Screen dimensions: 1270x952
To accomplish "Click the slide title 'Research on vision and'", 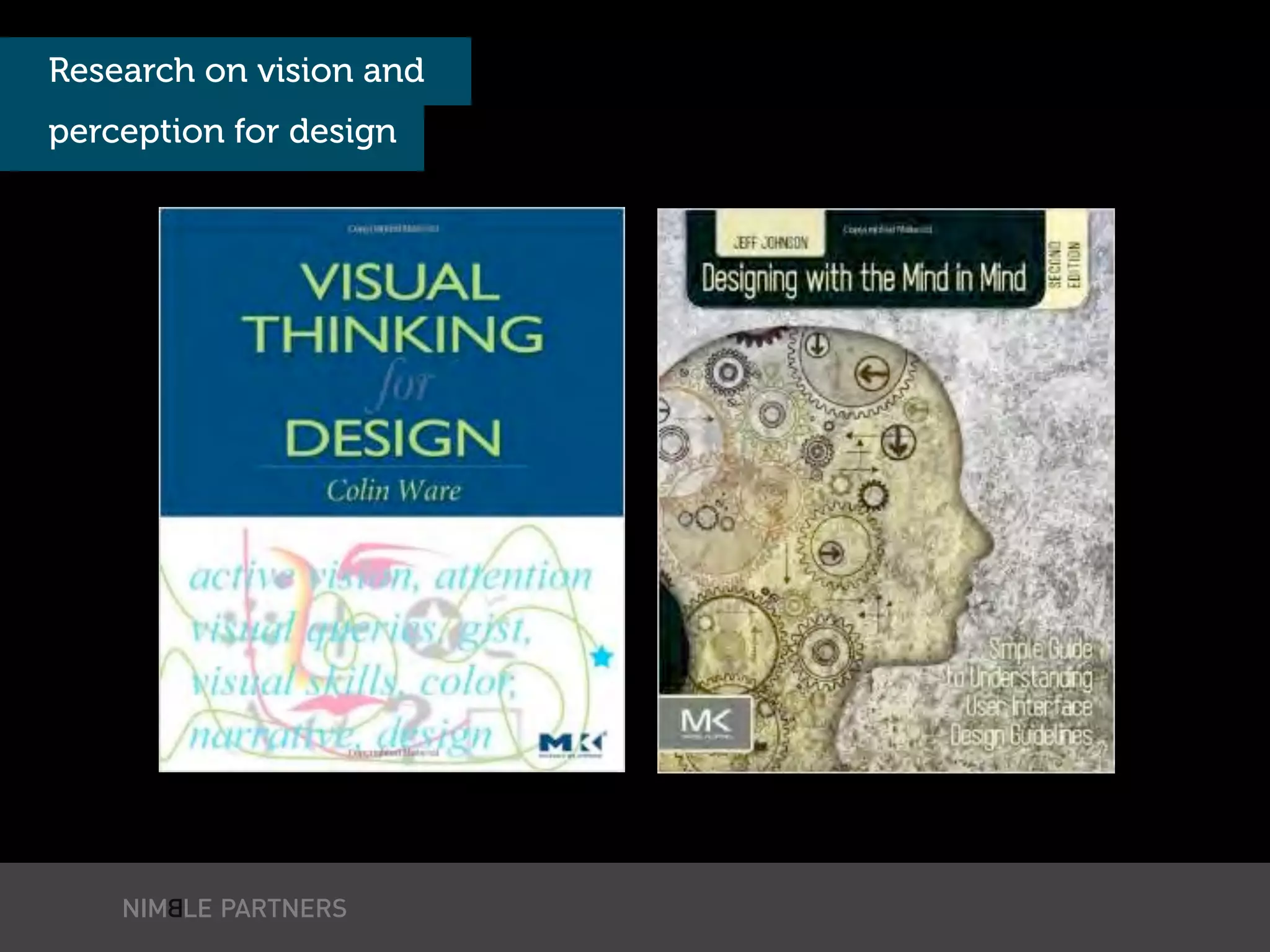I will (x=236, y=70).
